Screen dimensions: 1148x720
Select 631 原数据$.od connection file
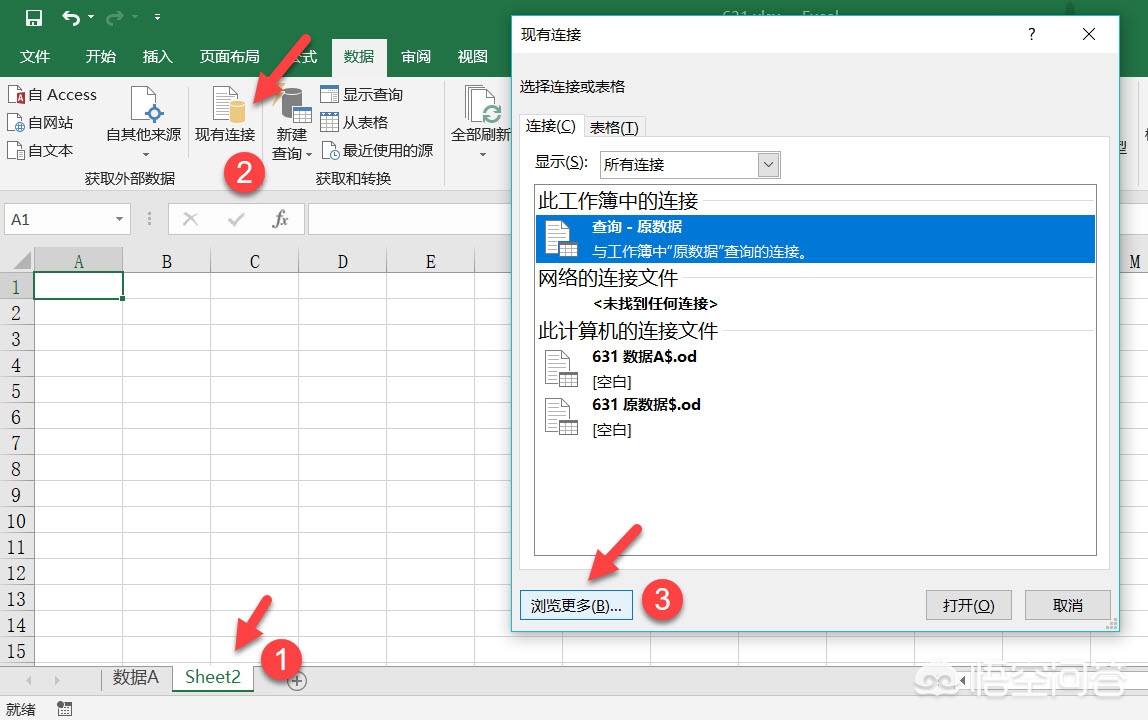(816, 417)
